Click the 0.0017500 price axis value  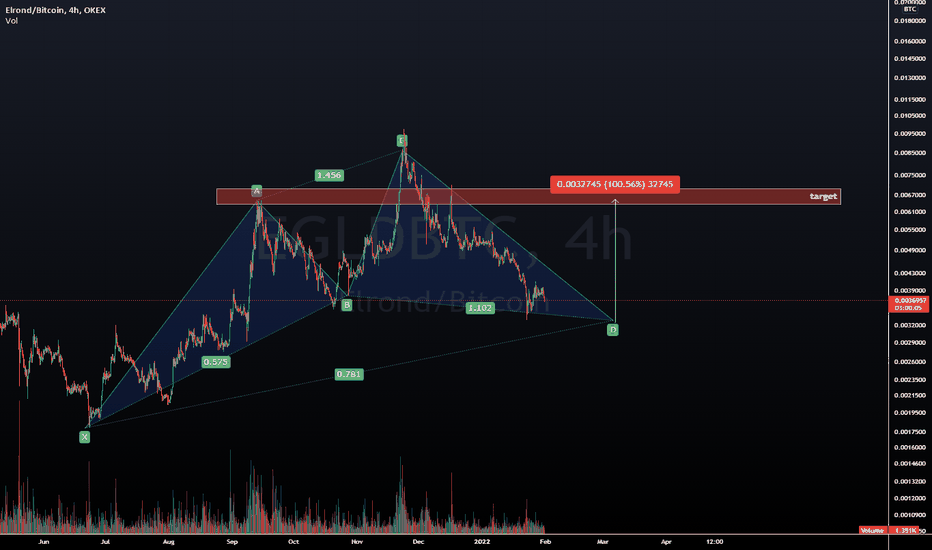(x=910, y=432)
